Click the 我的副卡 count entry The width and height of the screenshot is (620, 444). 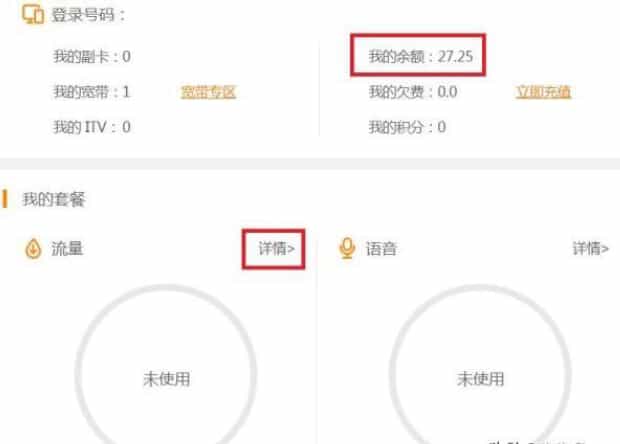[92, 57]
